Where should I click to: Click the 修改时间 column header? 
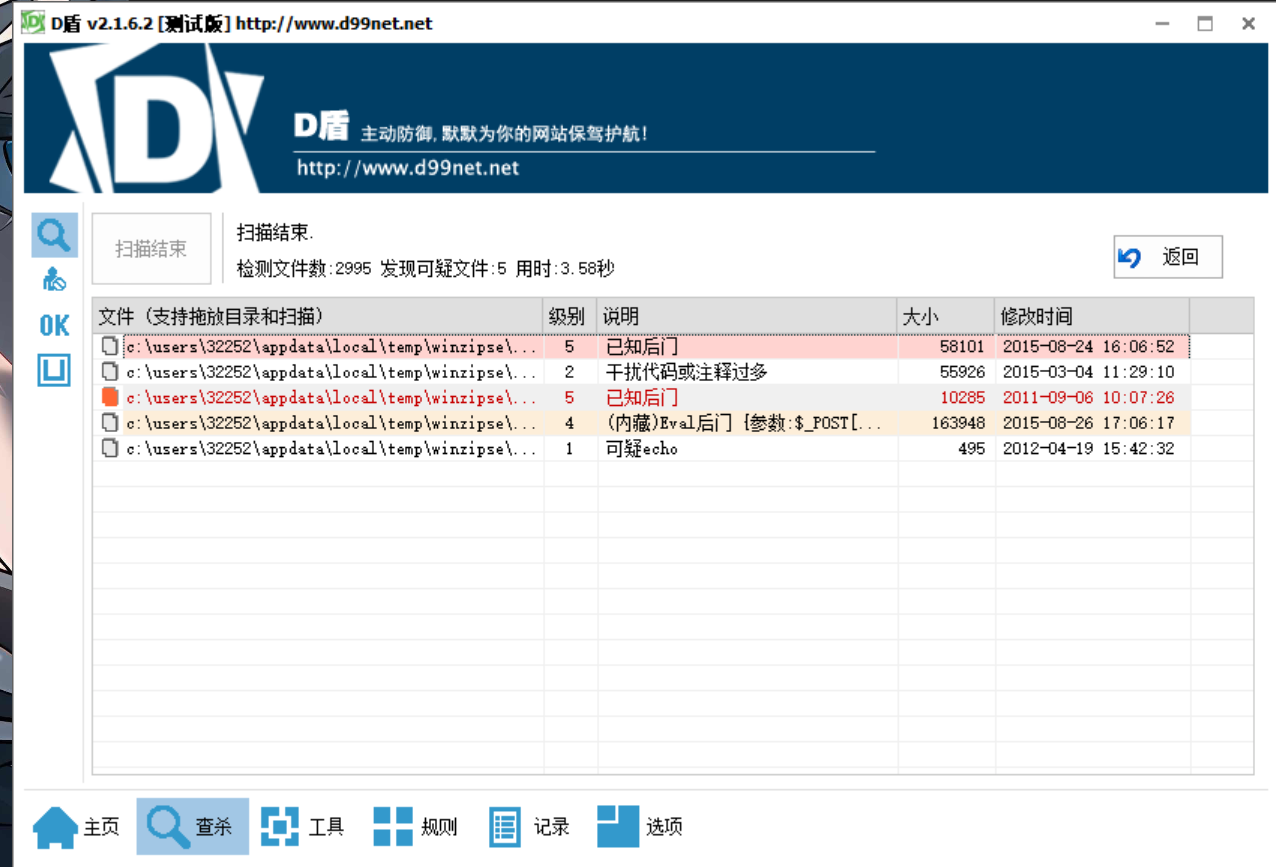[x=1090, y=316]
